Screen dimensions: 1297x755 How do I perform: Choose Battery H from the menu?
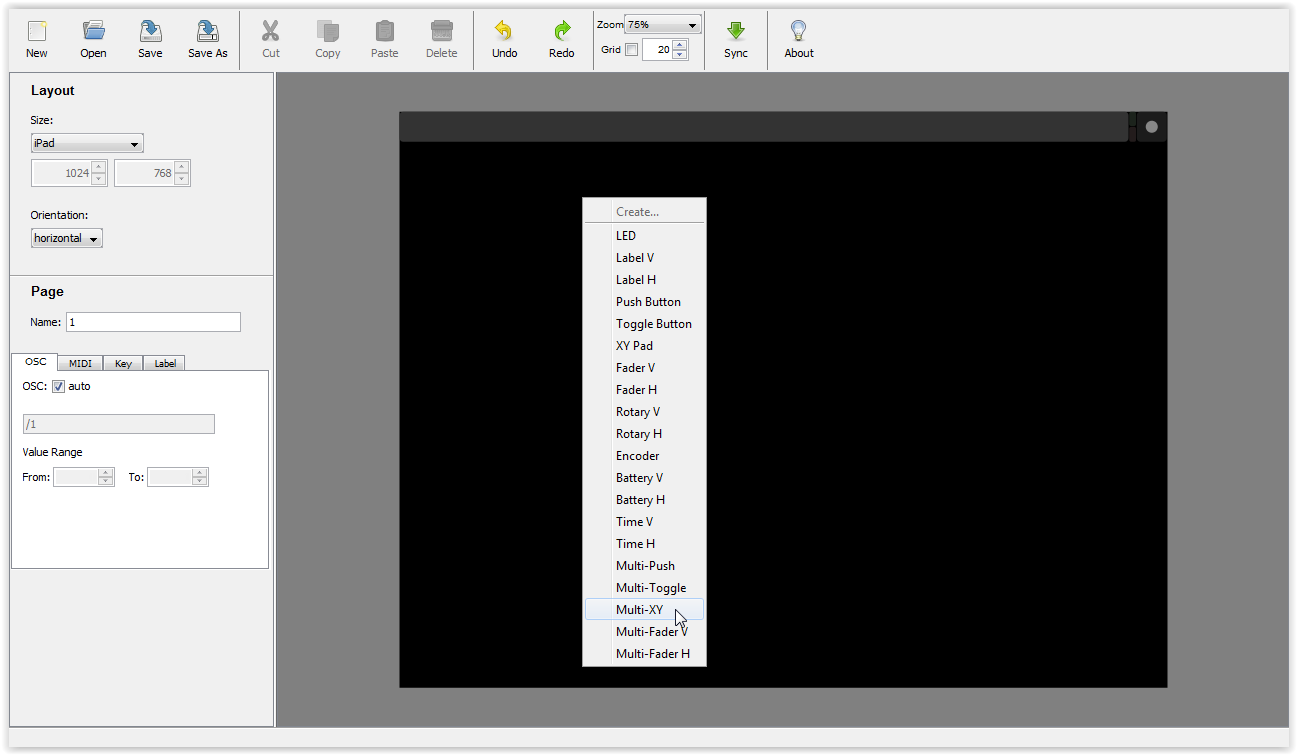pos(644,500)
